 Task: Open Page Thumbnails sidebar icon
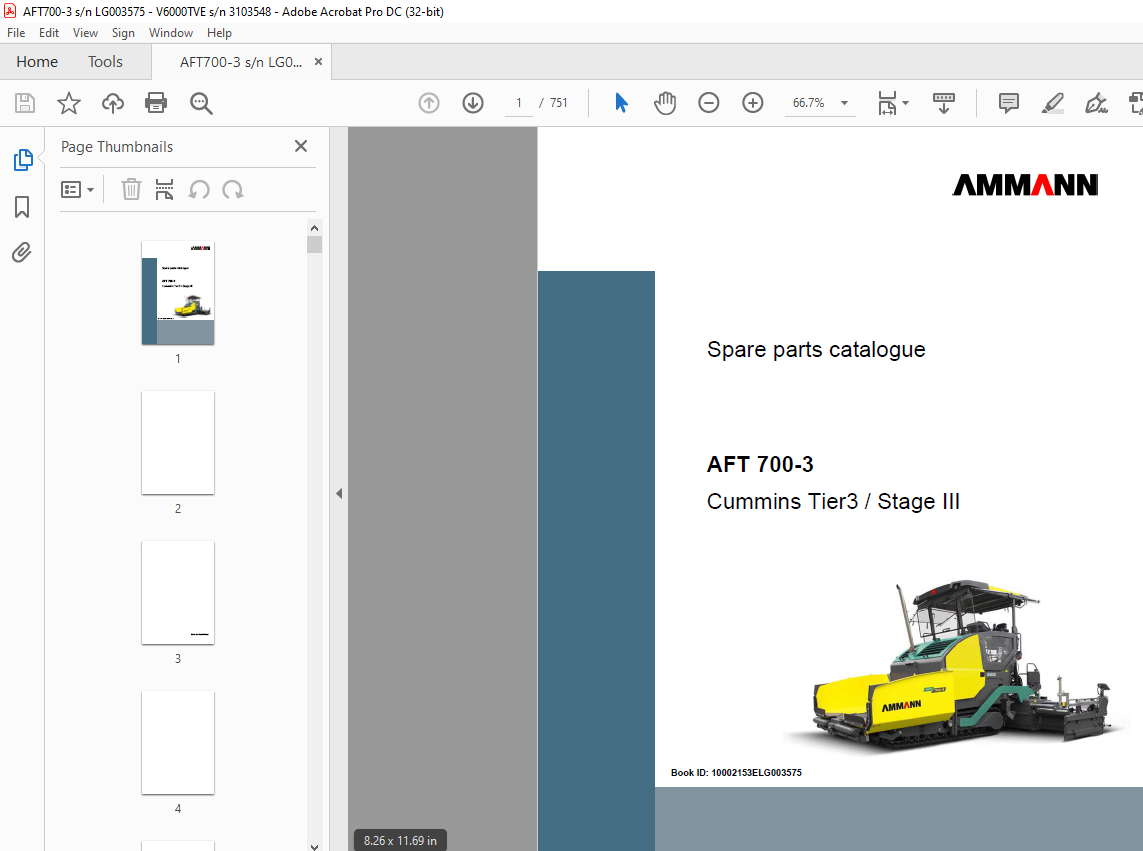[23, 160]
